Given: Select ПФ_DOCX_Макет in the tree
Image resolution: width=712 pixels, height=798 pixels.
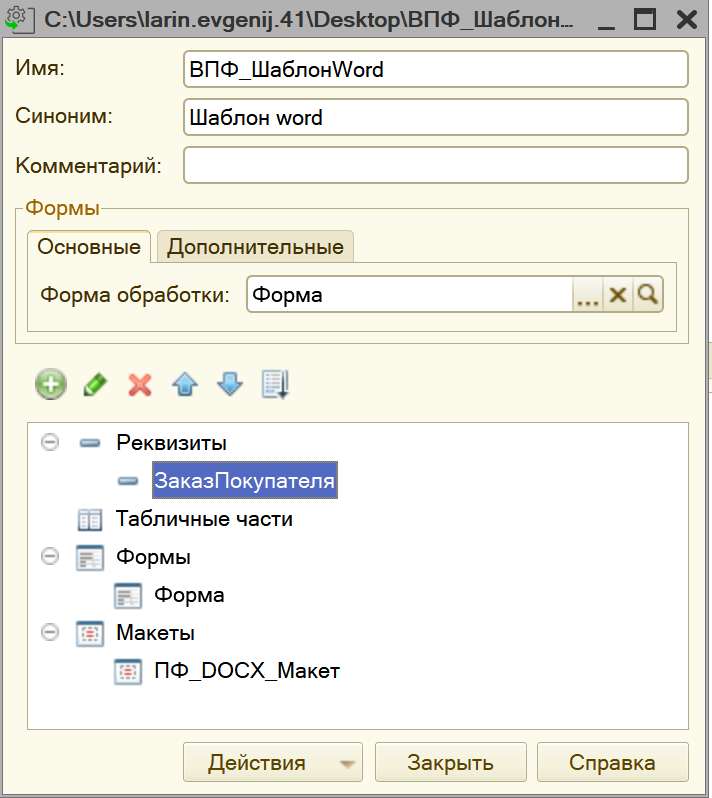Looking at the screenshot, I should point(247,672).
